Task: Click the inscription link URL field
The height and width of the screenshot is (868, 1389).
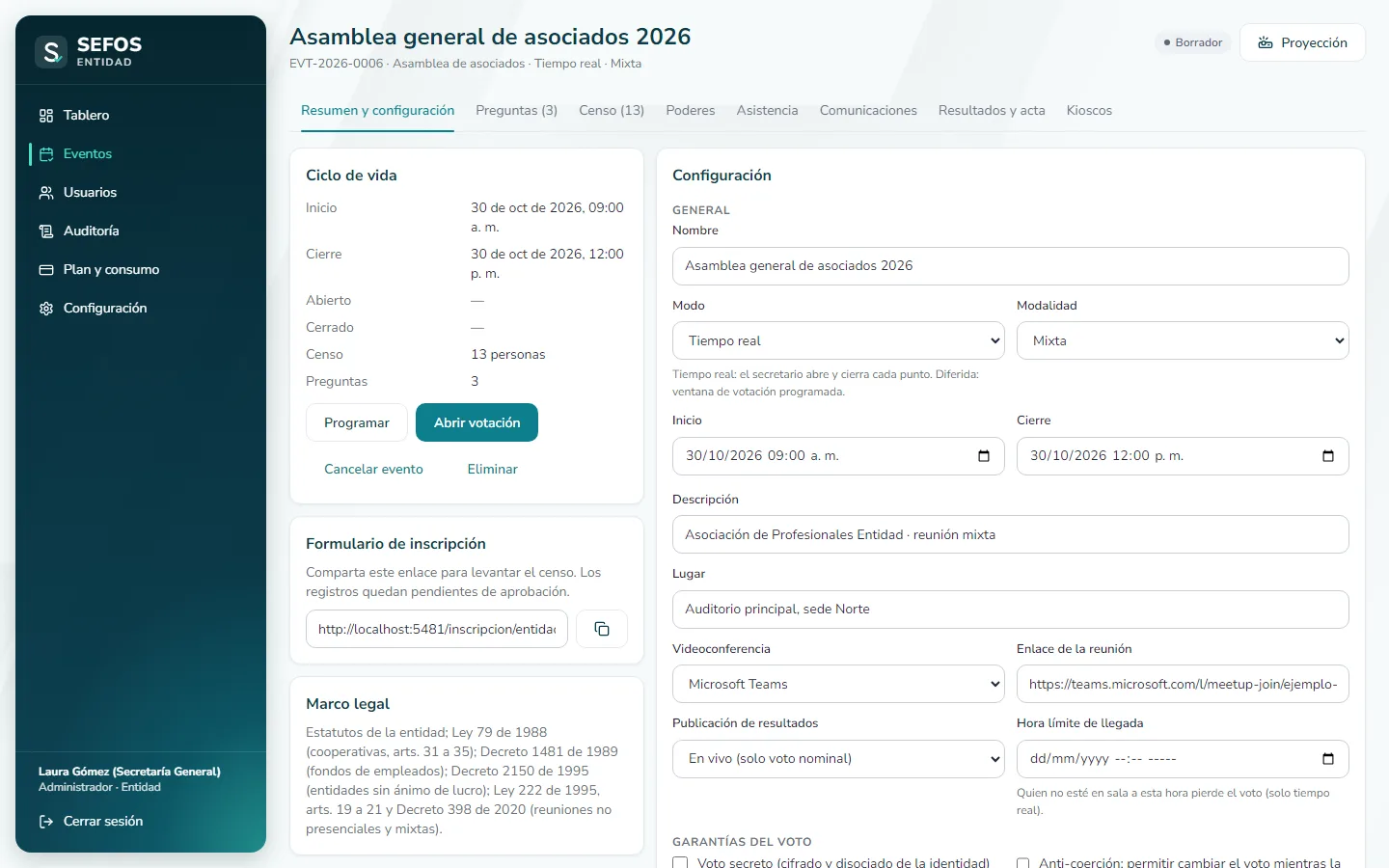Action: pos(437,629)
